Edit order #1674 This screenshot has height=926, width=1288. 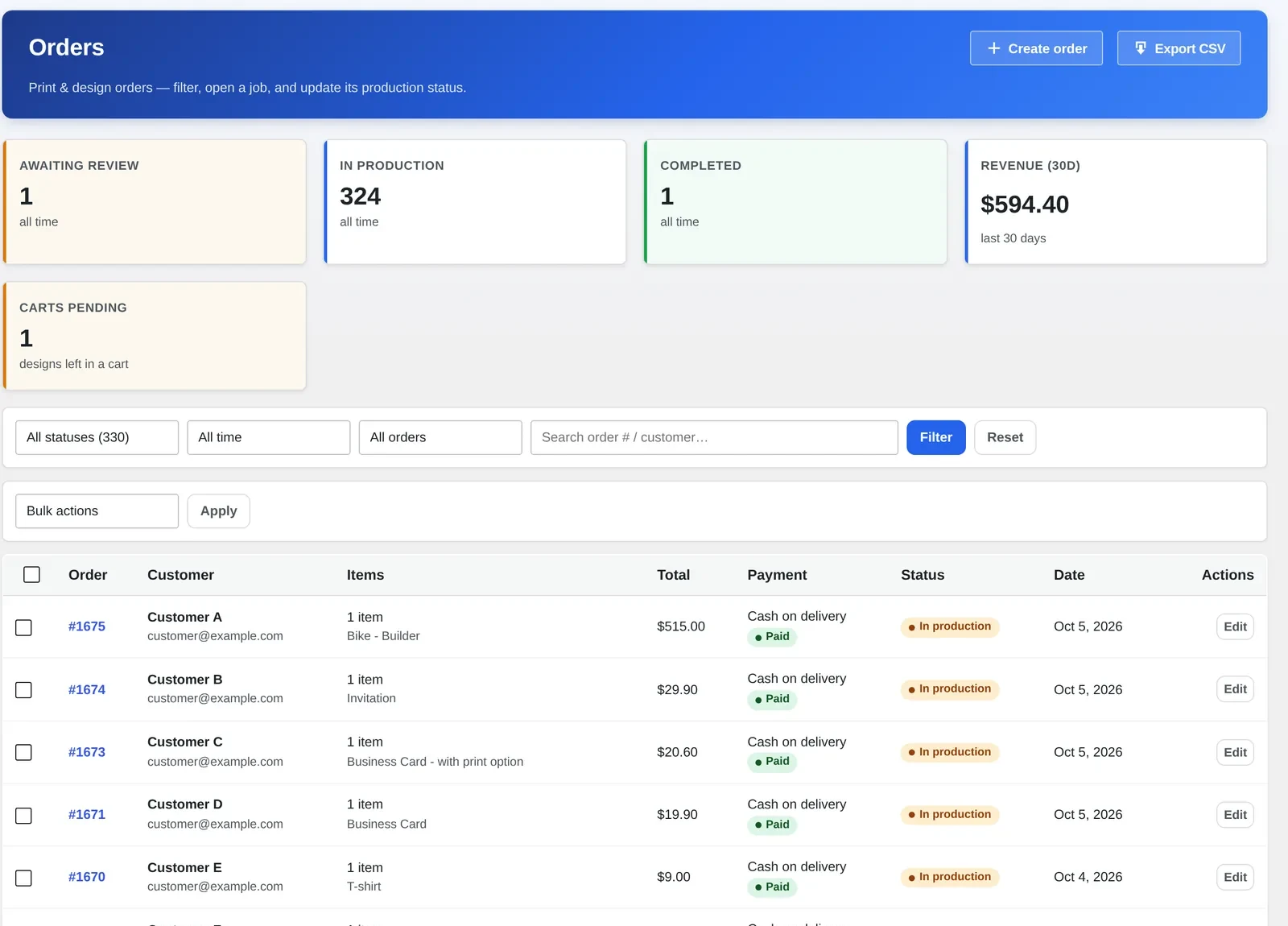tap(1235, 689)
